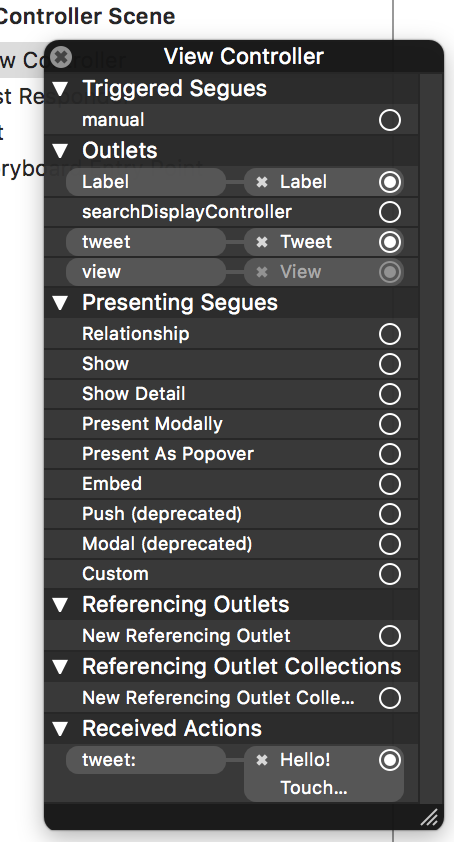Collapse the Triggered Segues section
Image resolution: width=454 pixels, height=842 pixels.
61,89
